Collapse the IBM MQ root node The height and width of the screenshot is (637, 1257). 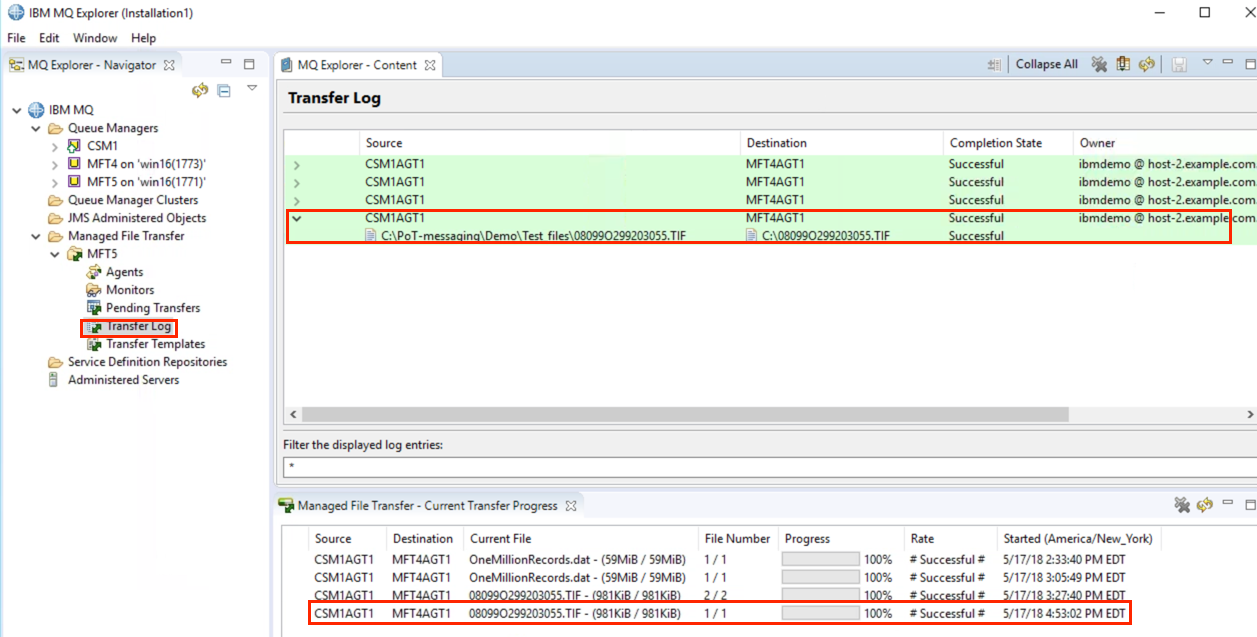(x=16, y=110)
